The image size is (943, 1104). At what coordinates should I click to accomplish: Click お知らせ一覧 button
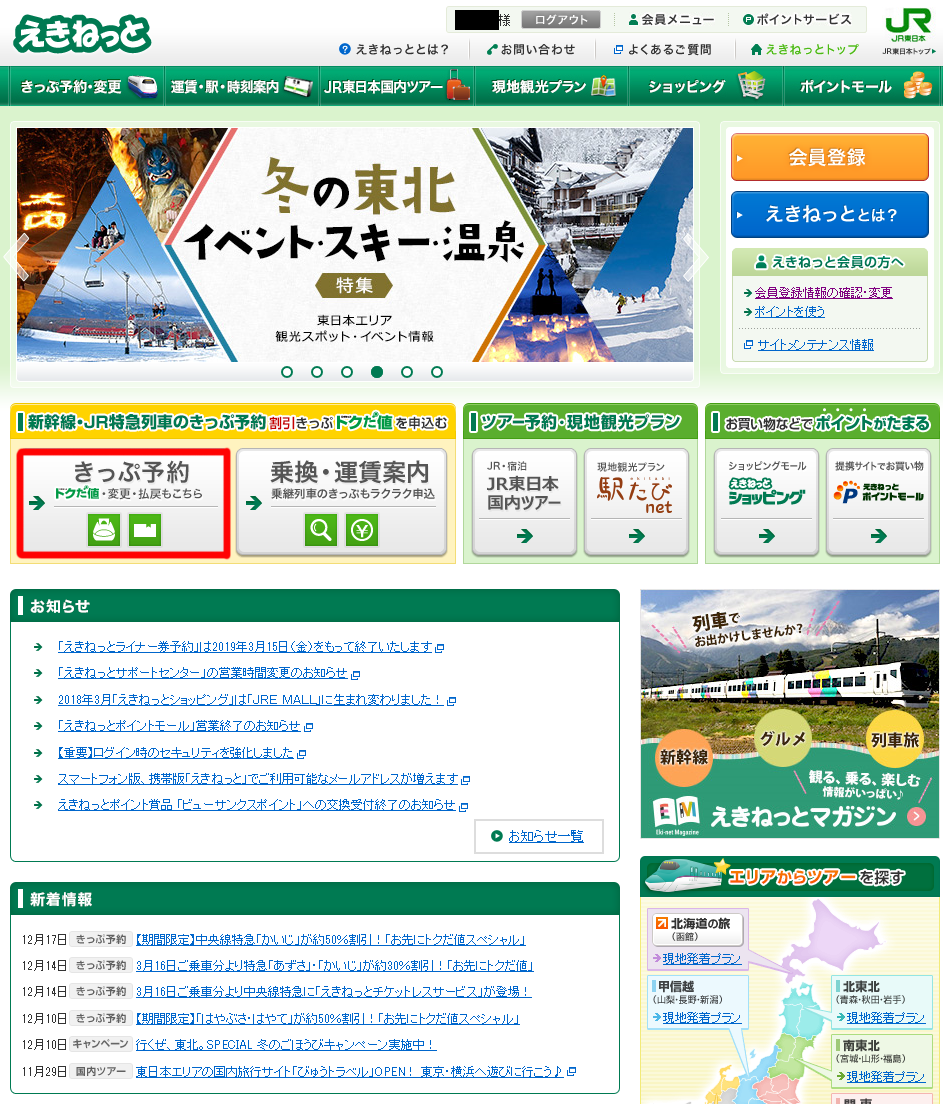(539, 836)
